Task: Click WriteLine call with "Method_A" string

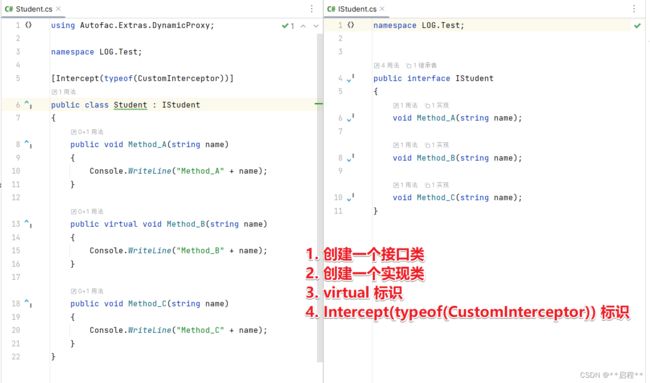Action: pos(178,171)
